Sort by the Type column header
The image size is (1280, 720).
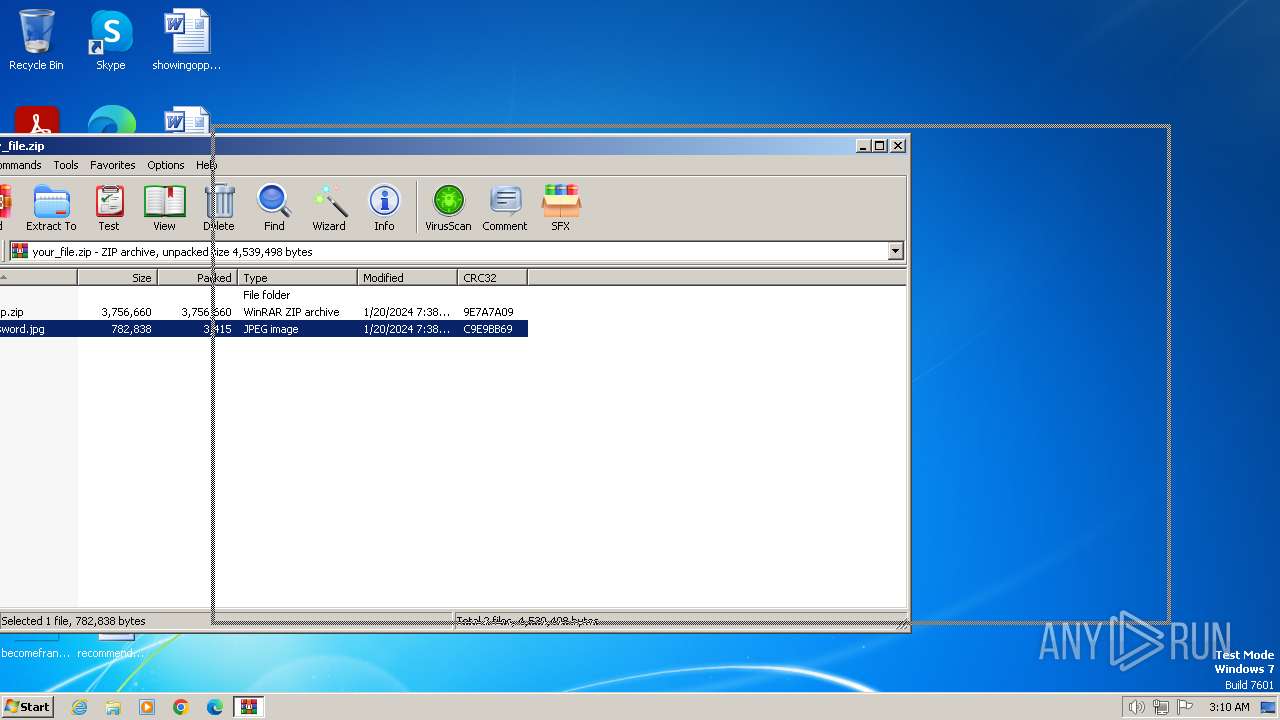click(297, 278)
